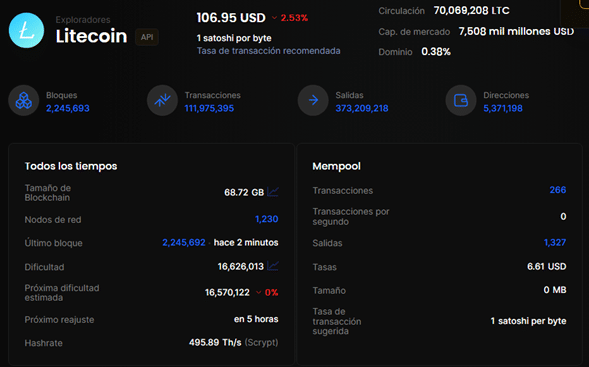
Task: Open the API button next to Litecoin
Action: (147, 37)
